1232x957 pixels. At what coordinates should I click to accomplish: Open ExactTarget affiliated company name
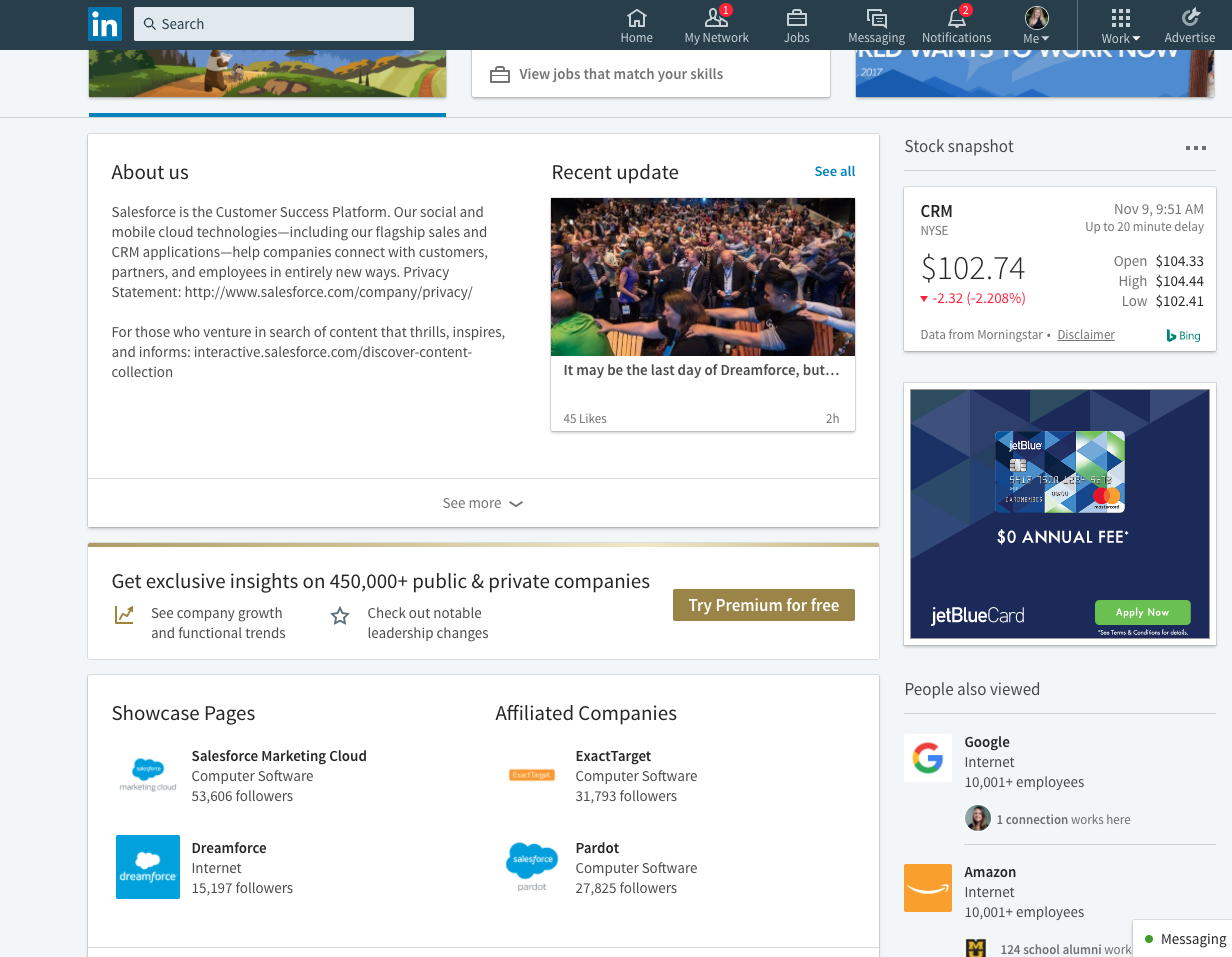click(614, 756)
